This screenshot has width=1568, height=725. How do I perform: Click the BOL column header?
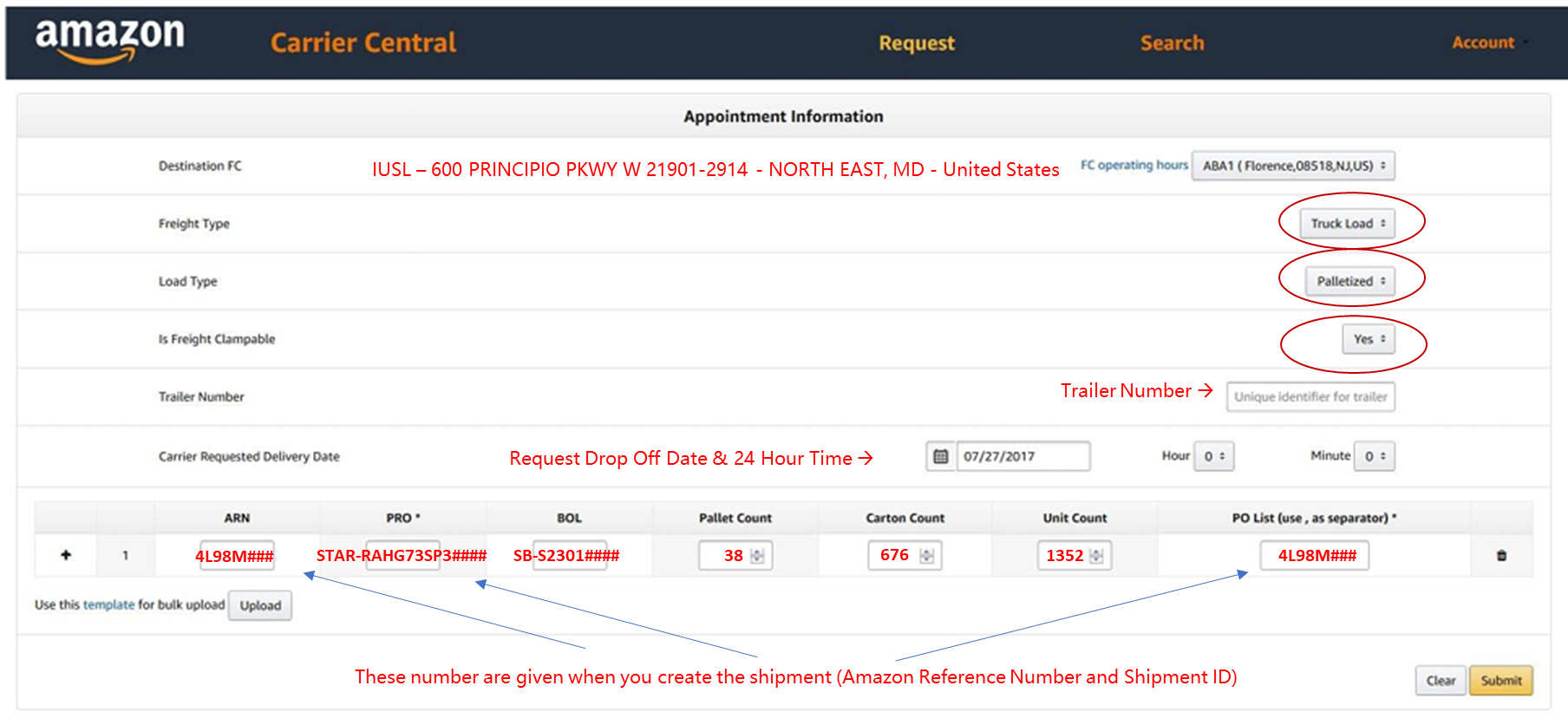tap(570, 518)
